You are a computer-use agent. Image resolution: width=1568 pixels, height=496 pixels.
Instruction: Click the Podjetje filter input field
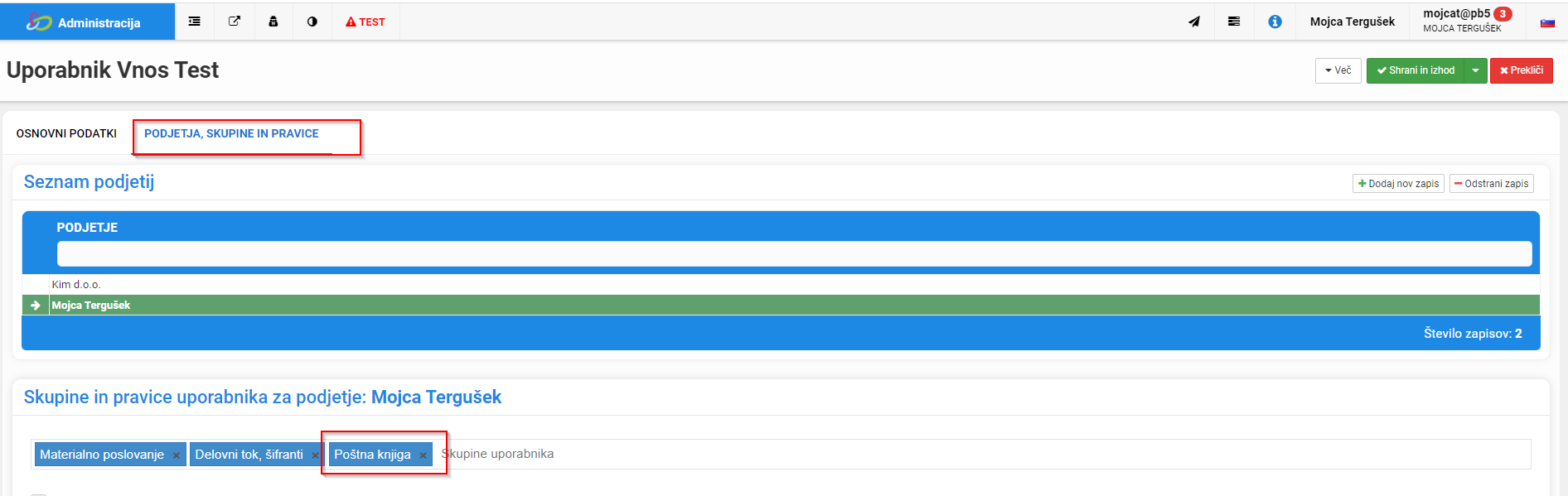pos(794,253)
